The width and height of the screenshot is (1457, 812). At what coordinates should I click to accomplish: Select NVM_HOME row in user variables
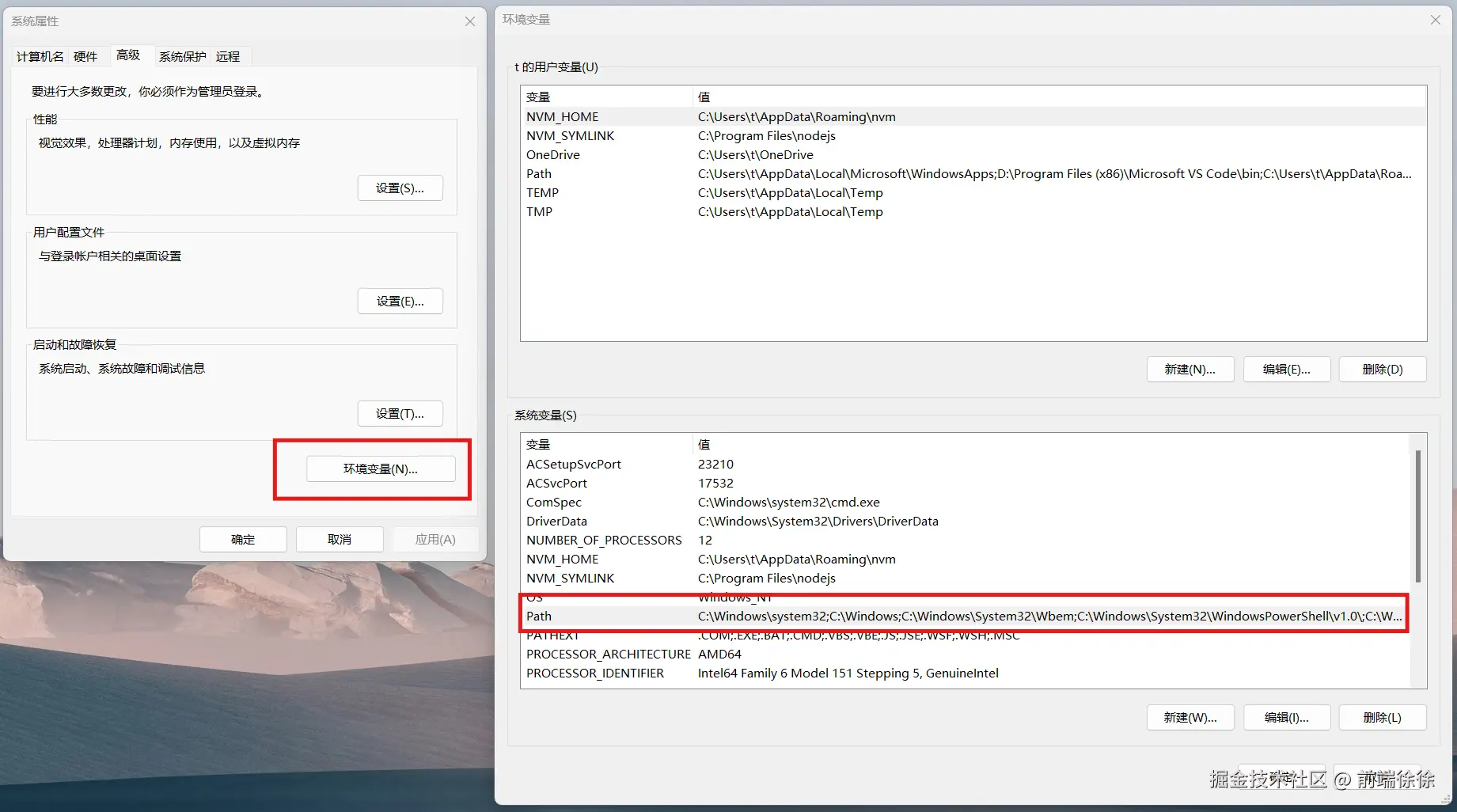tap(973, 117)
